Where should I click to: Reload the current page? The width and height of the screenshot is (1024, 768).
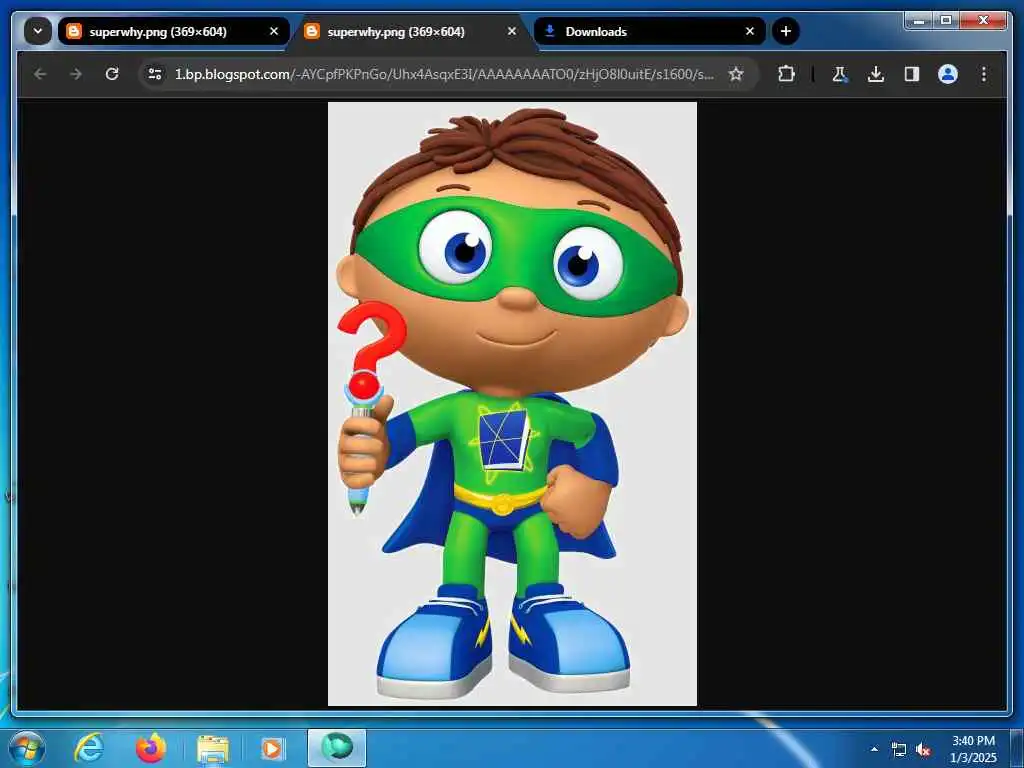tap(112, 74)
